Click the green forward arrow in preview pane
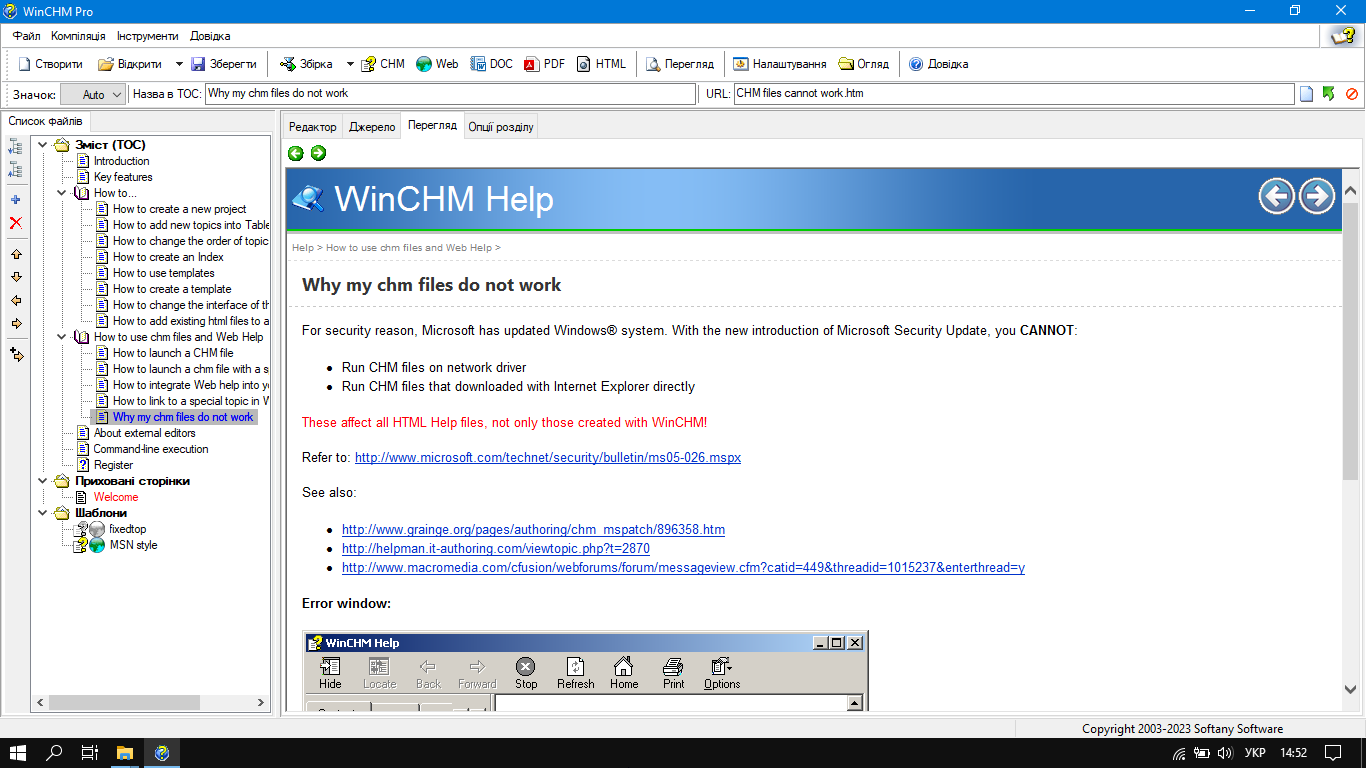The image size is (1366, 768). pyautogui.click(x=318, y=153)
